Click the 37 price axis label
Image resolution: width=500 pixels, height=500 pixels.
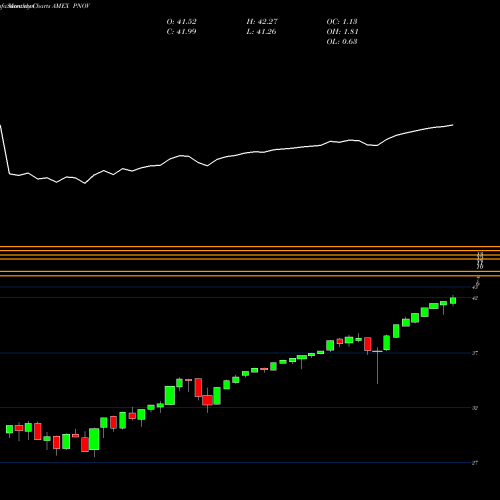coord(475,353)
